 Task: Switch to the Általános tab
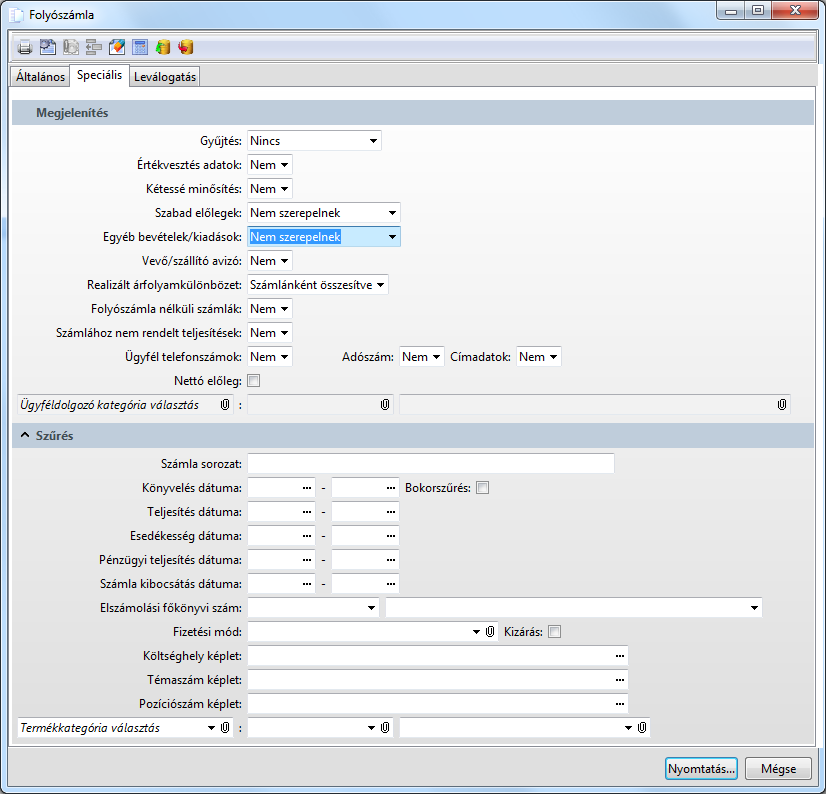point(40,76)
